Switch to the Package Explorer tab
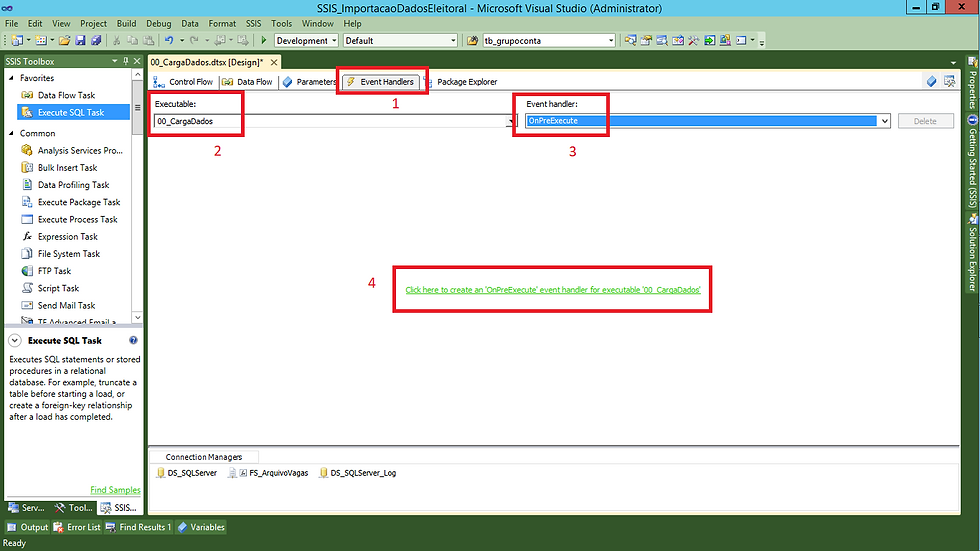The width and height of the screenshot is (980, 551). pyautogui.click(x=461, y=82)
